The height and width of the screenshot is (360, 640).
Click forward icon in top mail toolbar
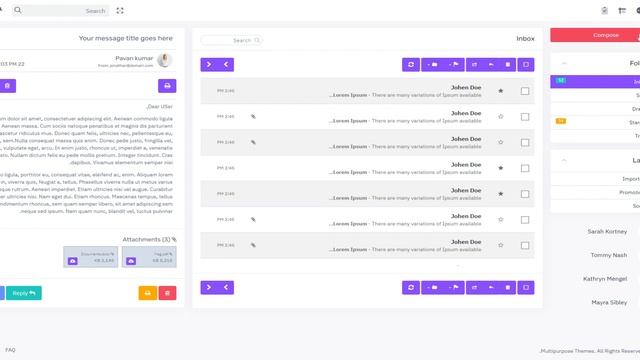(474, 64)
